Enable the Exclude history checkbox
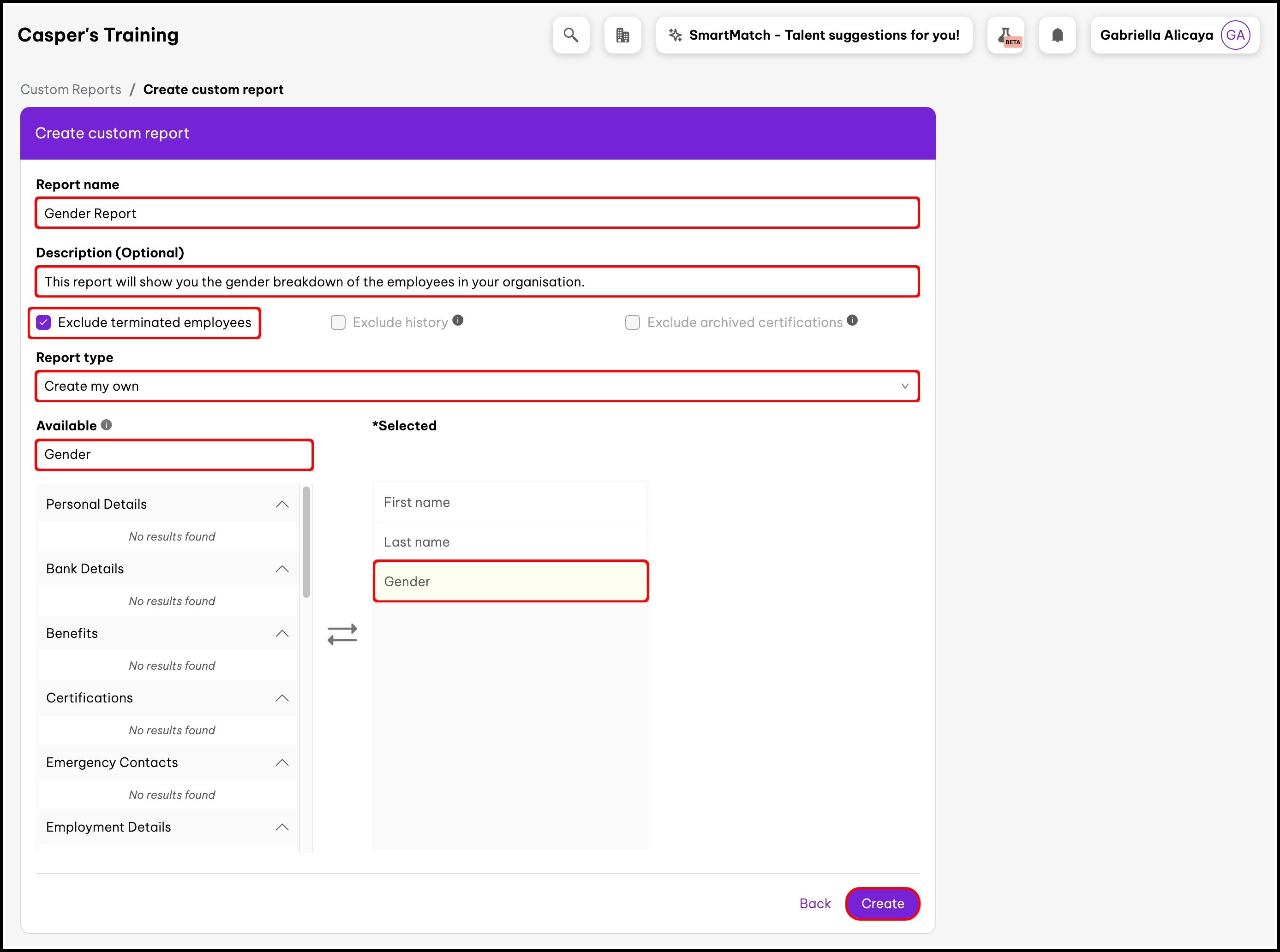This screenshot has height=952, width=1280. point(338,322)
